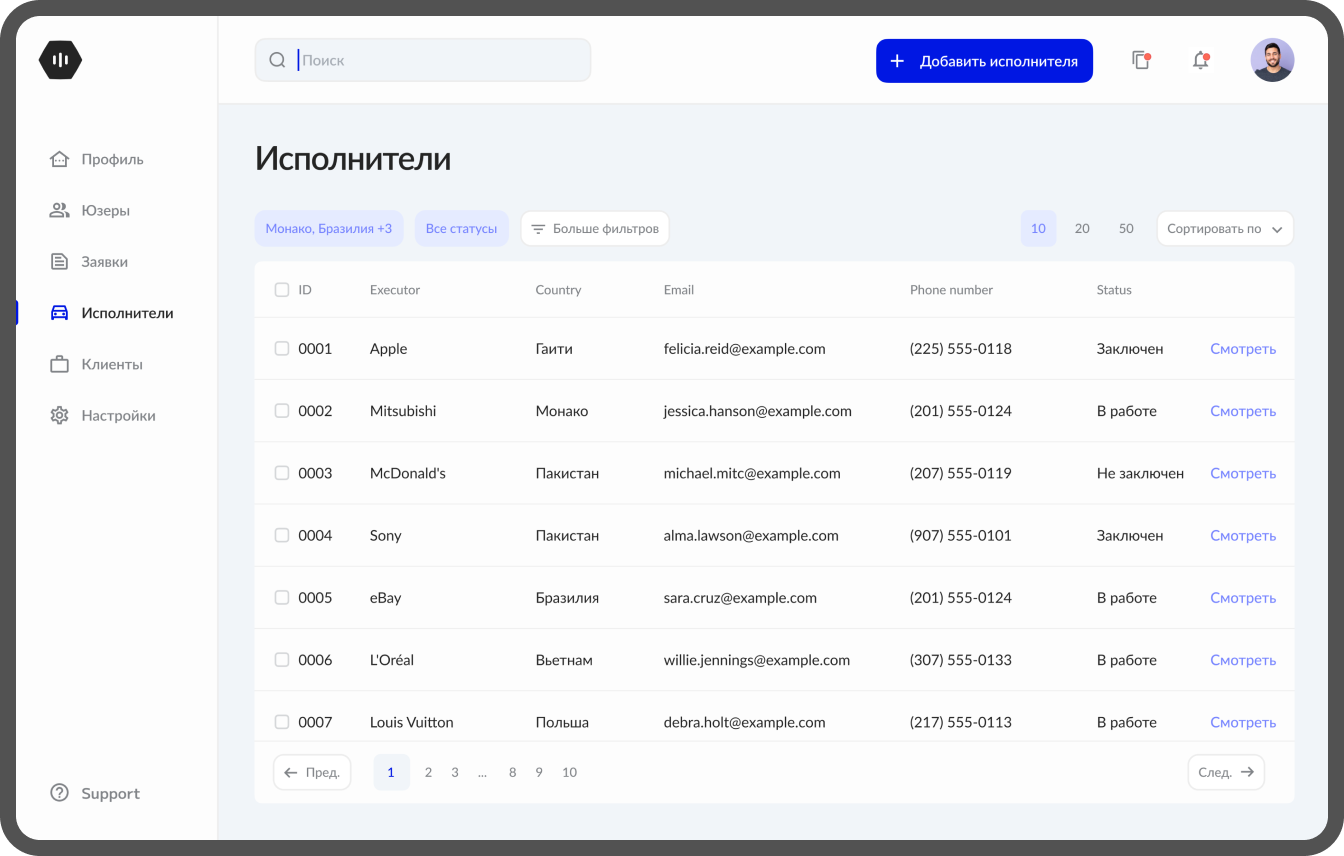Screen dimensions: 1344x856
Task: Open the Монако, Бразилия +3 country filter
Action: click(329, 229)
